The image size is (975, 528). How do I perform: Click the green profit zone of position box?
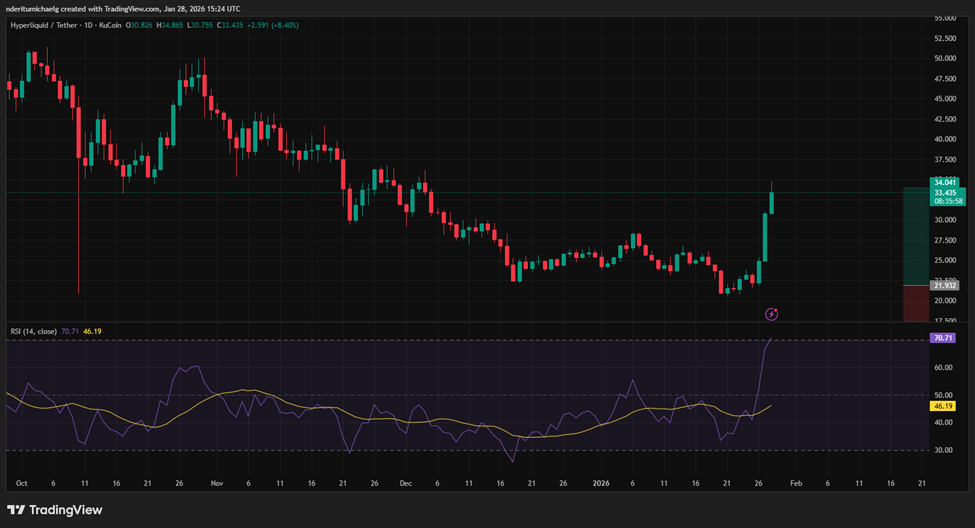coord(916,235)
